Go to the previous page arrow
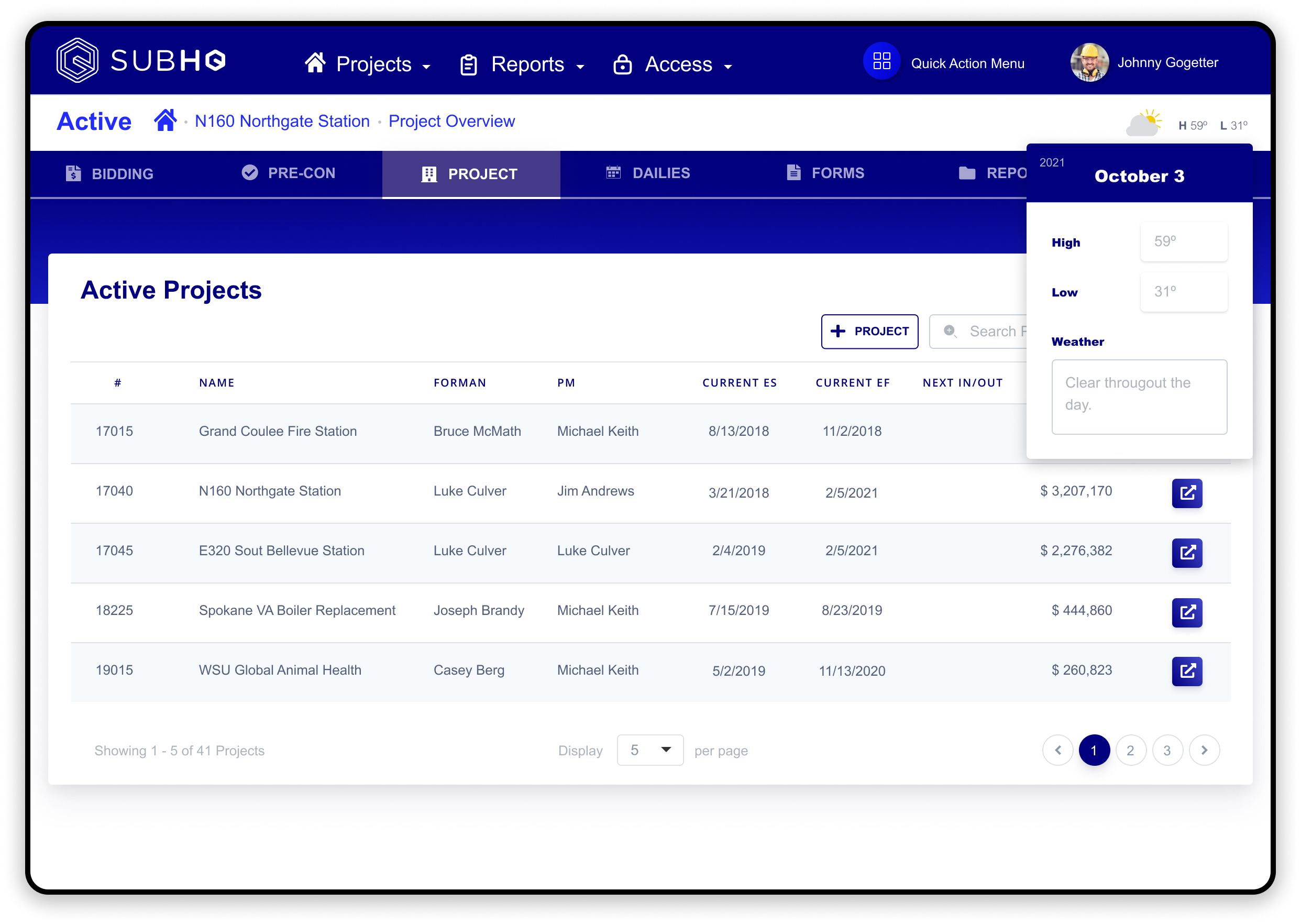Image resolution: width=1301 pixels, height=924 pixels. [x=1057, y=751]
